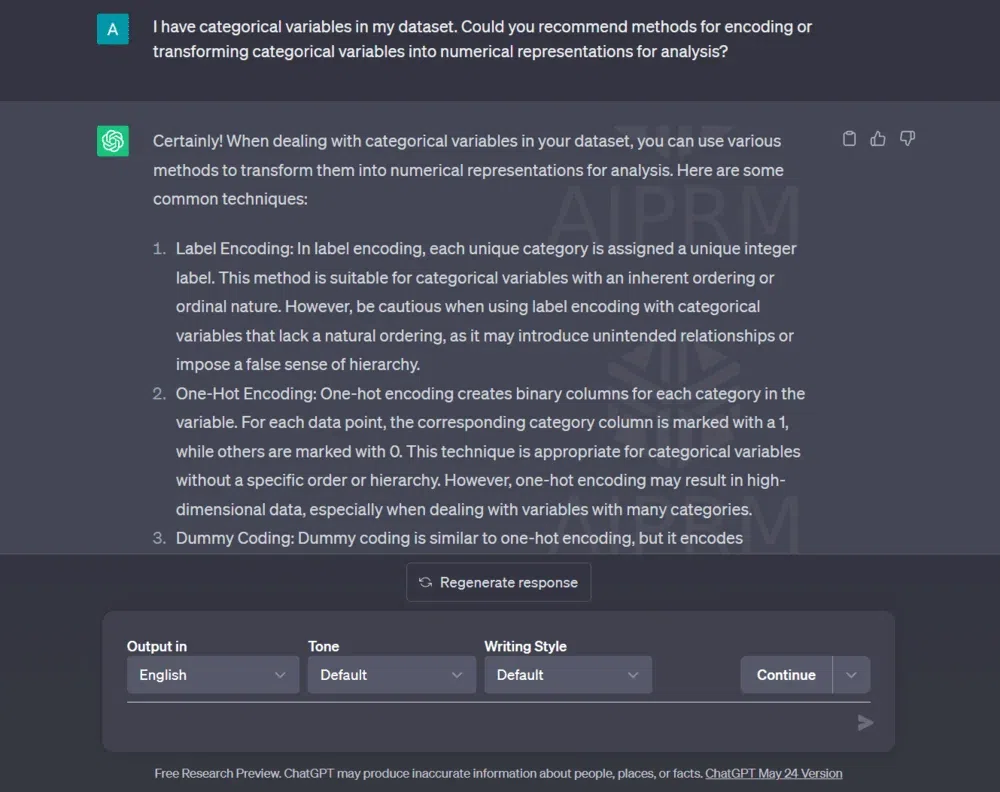Click the user avatar labeled A
1000x792 pixels.
point(113,29)
